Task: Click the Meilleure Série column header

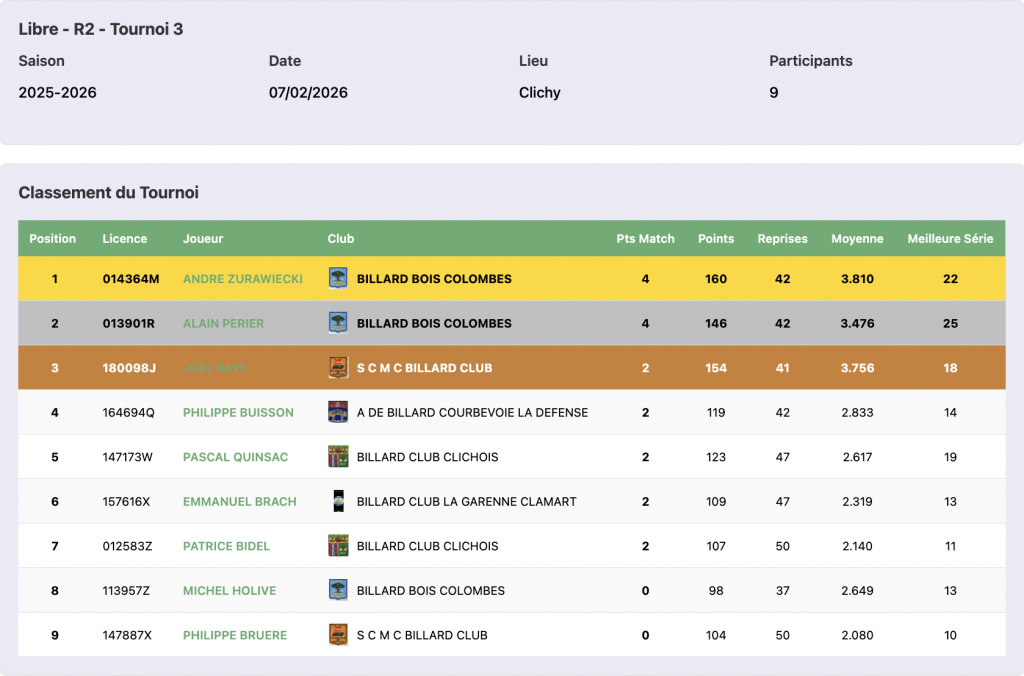Action: click(950, 239)
